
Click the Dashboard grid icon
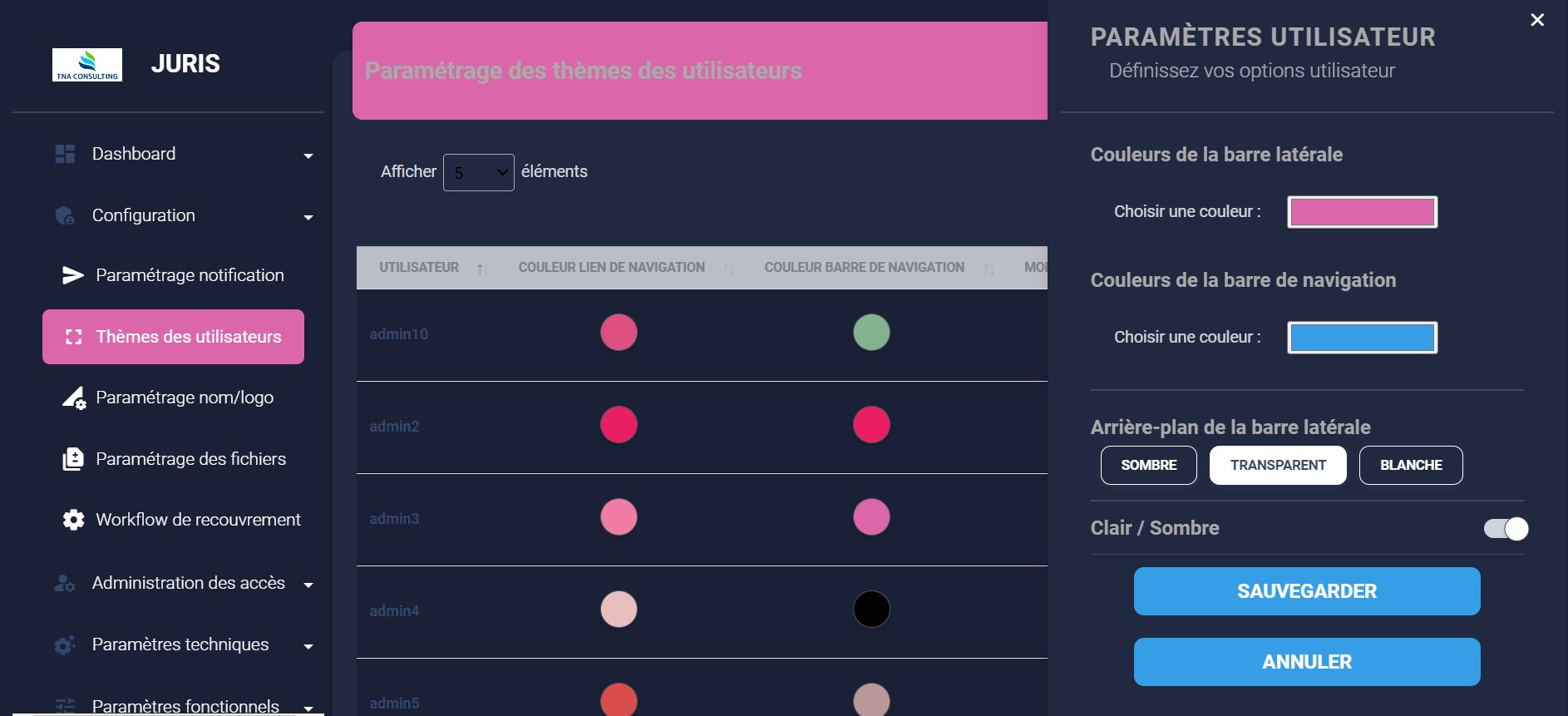[x=65, y=154]
